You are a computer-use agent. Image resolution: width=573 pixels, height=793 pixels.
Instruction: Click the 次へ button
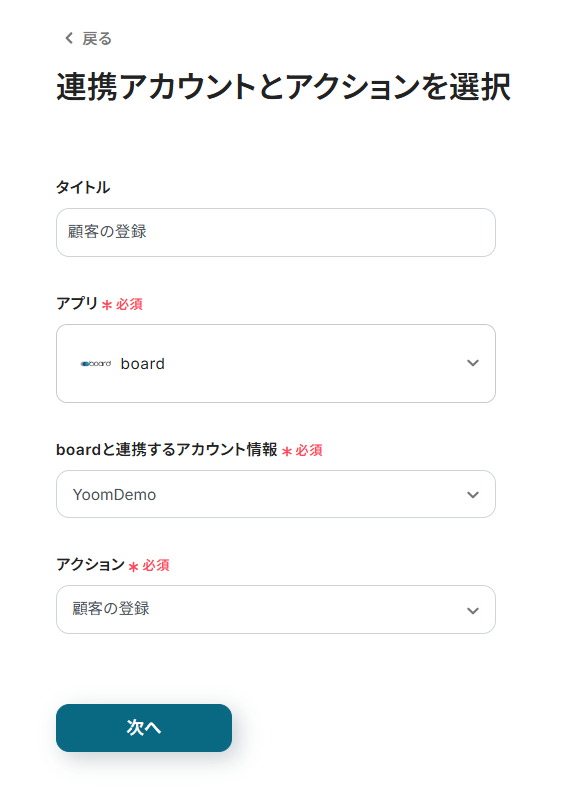click(x=144, y=728)
